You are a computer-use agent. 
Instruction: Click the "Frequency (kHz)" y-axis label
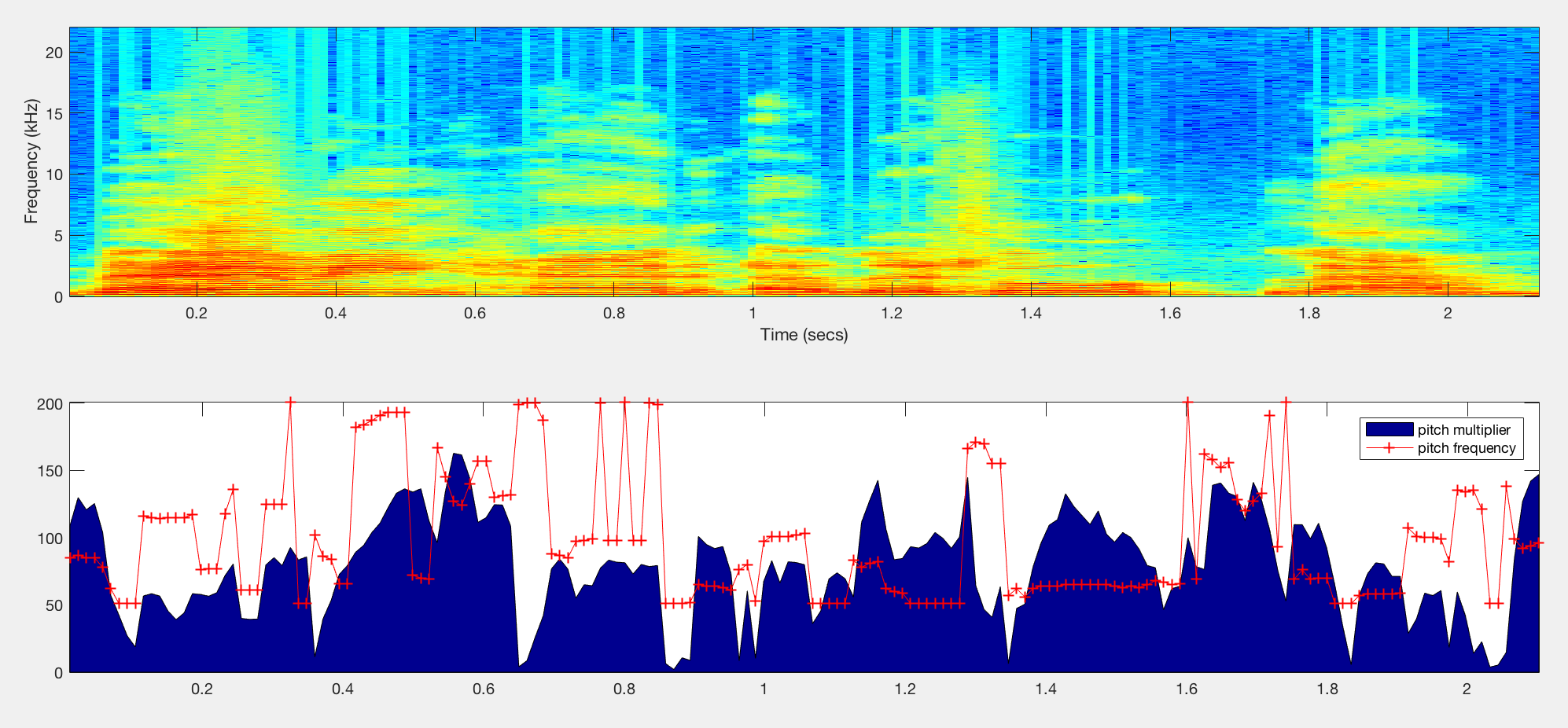coord(31,161)
